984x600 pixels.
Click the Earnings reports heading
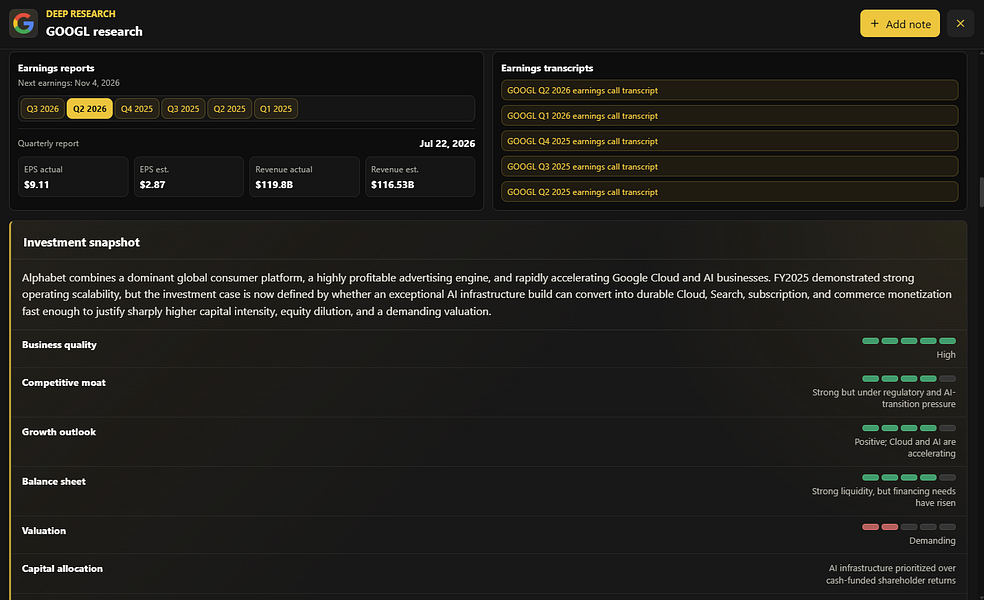[56, 68]
